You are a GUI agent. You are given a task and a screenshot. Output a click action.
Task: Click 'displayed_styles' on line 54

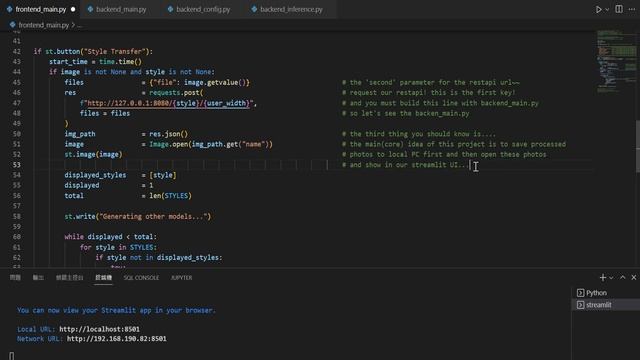pos(95,175)
